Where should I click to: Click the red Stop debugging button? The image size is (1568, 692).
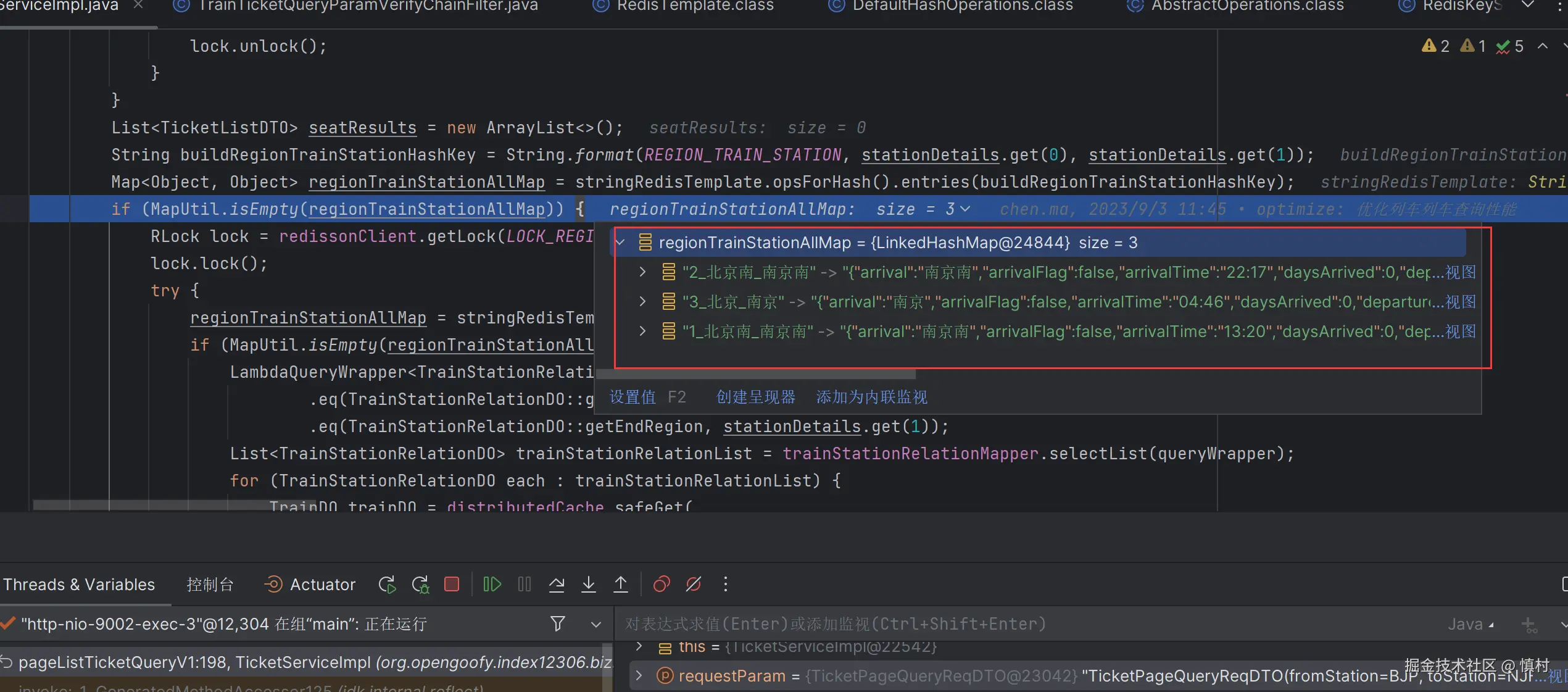(452, 584)
